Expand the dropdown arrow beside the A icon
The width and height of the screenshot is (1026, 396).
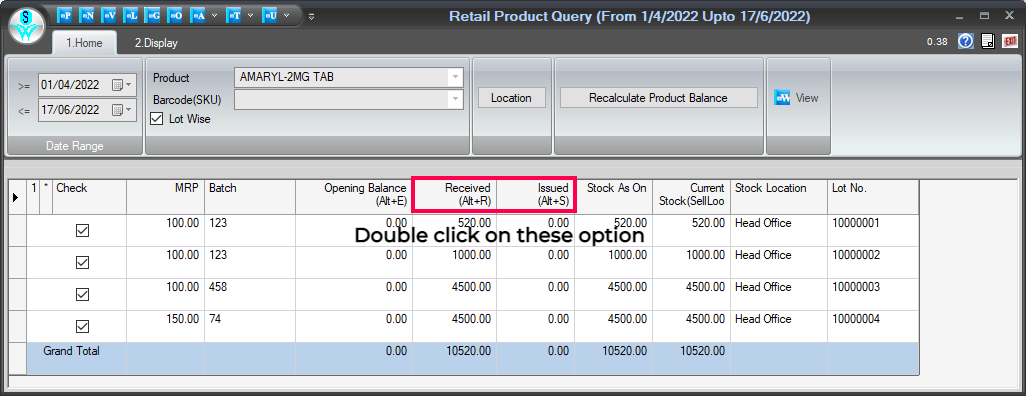[214, 15]
